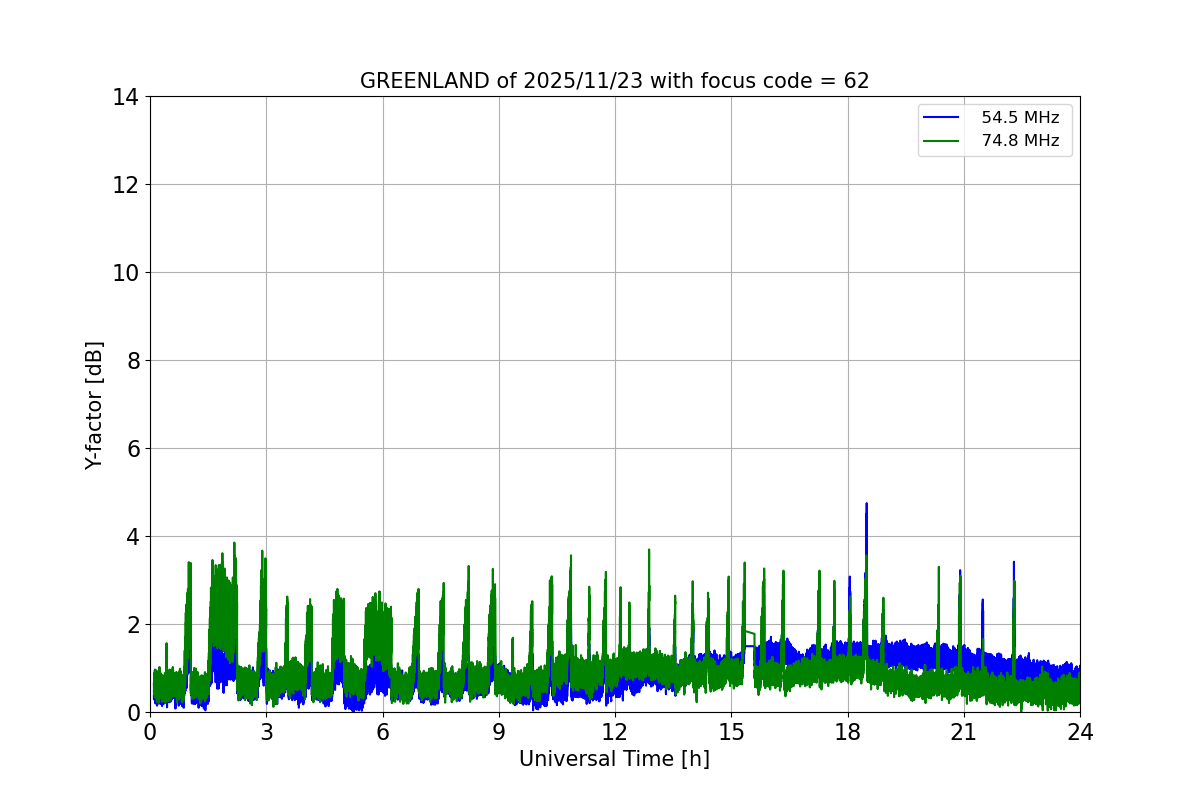
Task: Click the y-axis tick label 14
Action: [125, 97]
